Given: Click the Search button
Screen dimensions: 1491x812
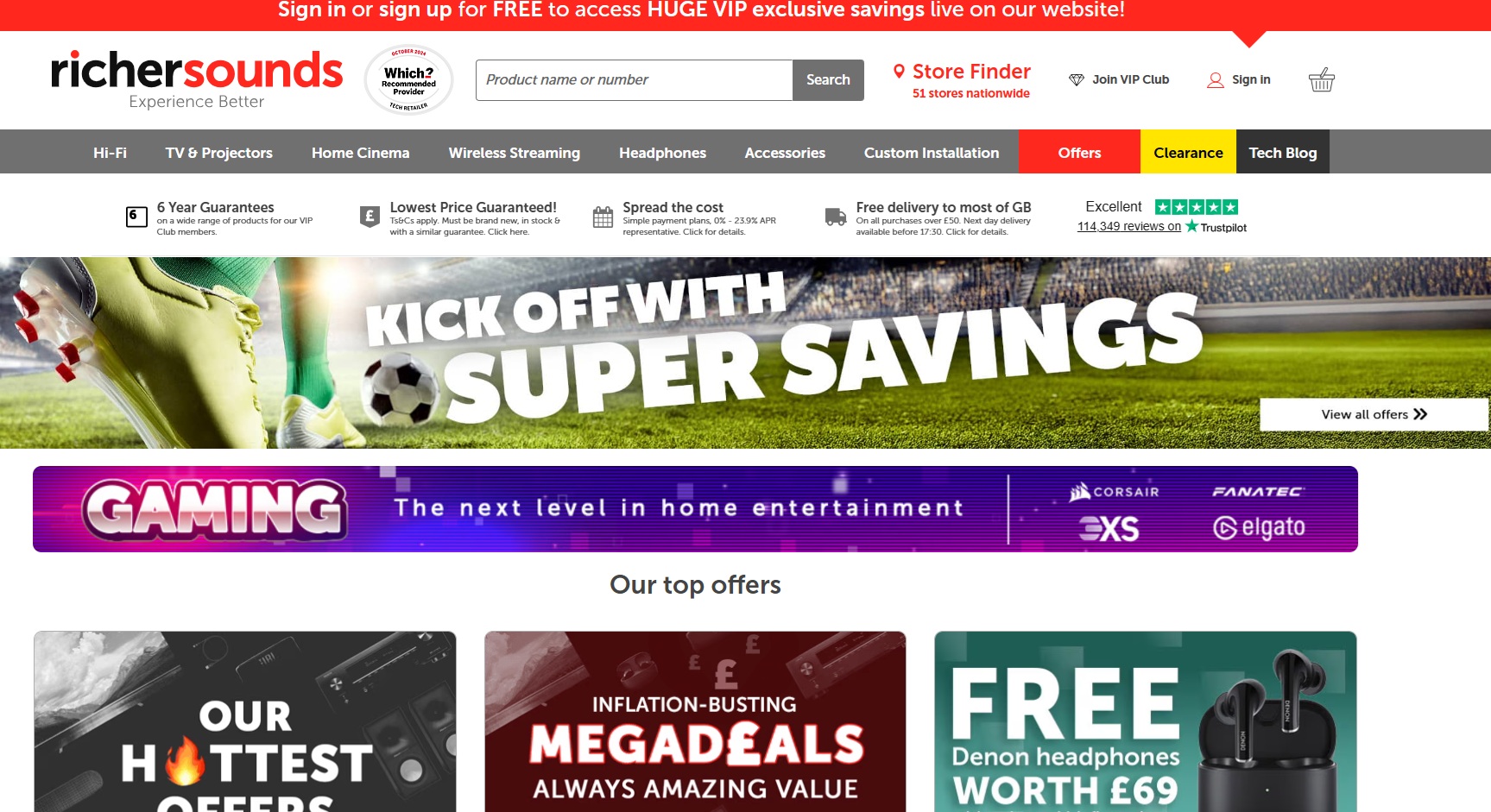Looking at the screenshot, I should [x=828, y=79].
